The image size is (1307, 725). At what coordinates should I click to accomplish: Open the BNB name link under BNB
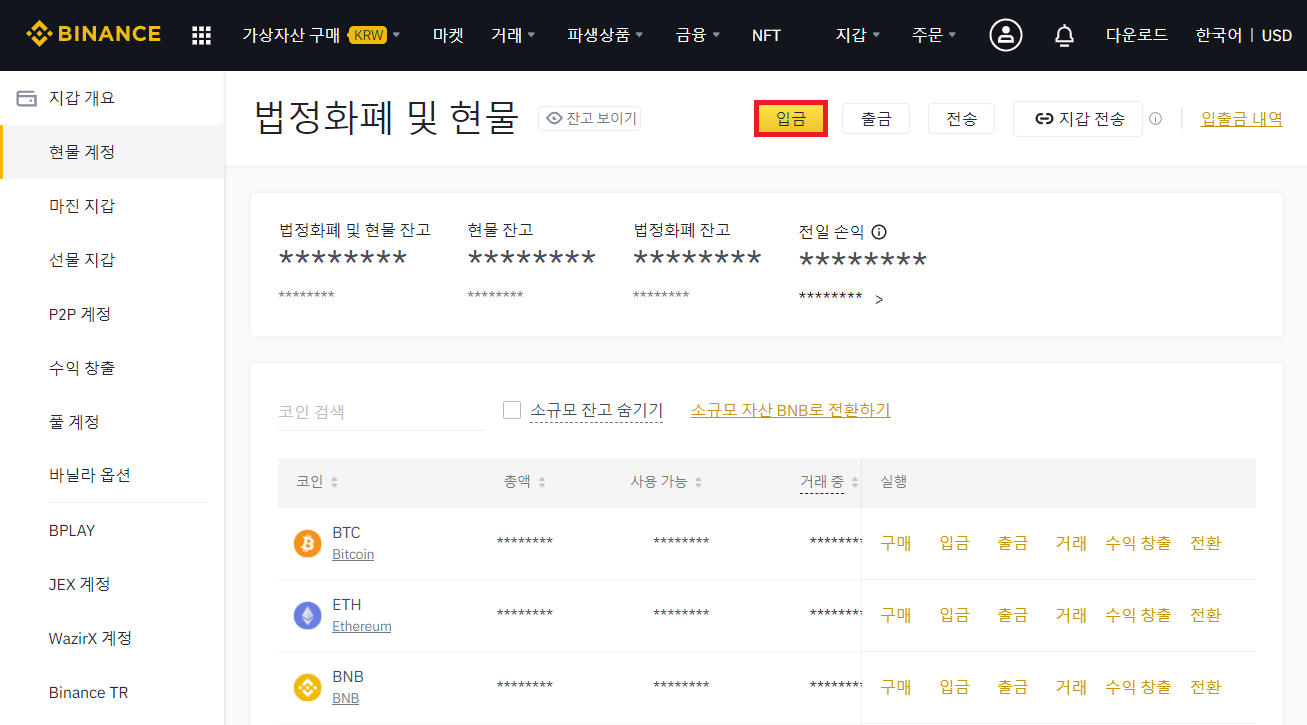click(x=346, y=698)
